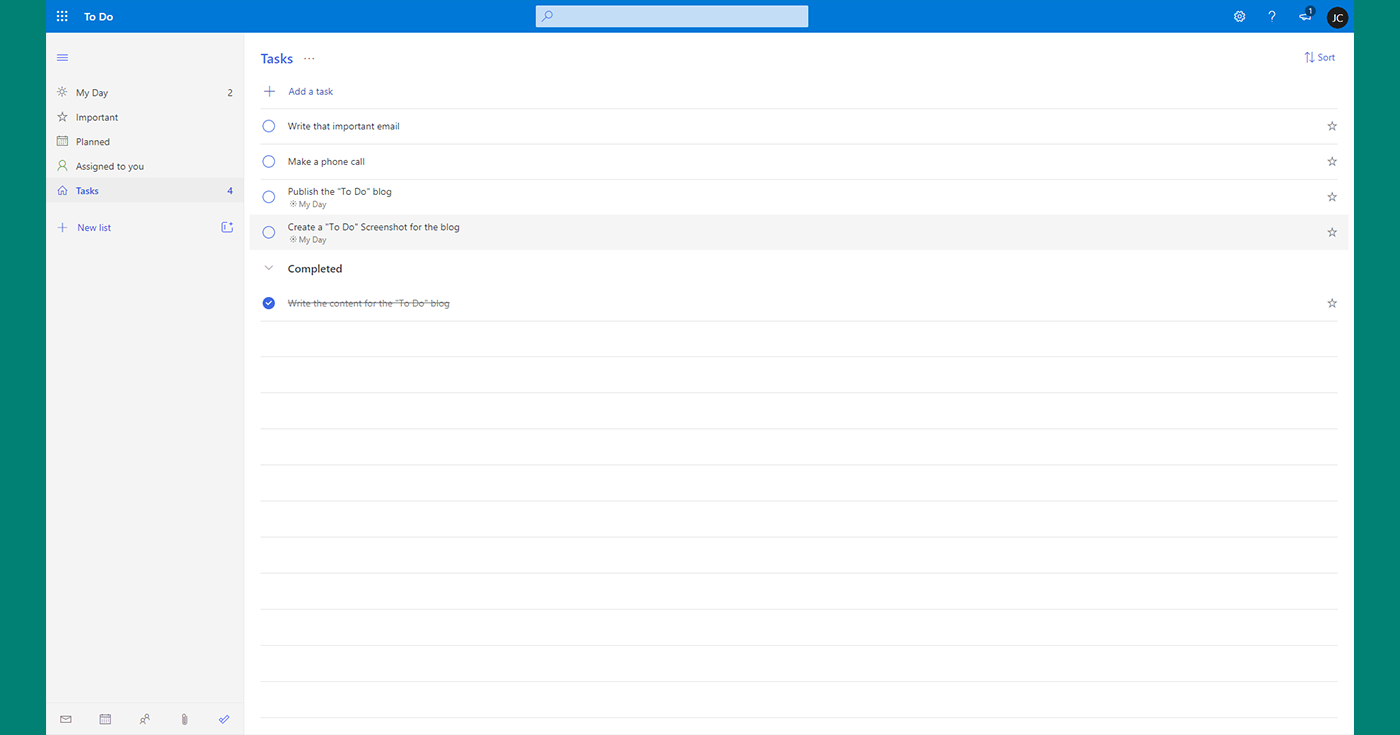
Task: Open People from the bottom app bar
Action: [145, 719]
